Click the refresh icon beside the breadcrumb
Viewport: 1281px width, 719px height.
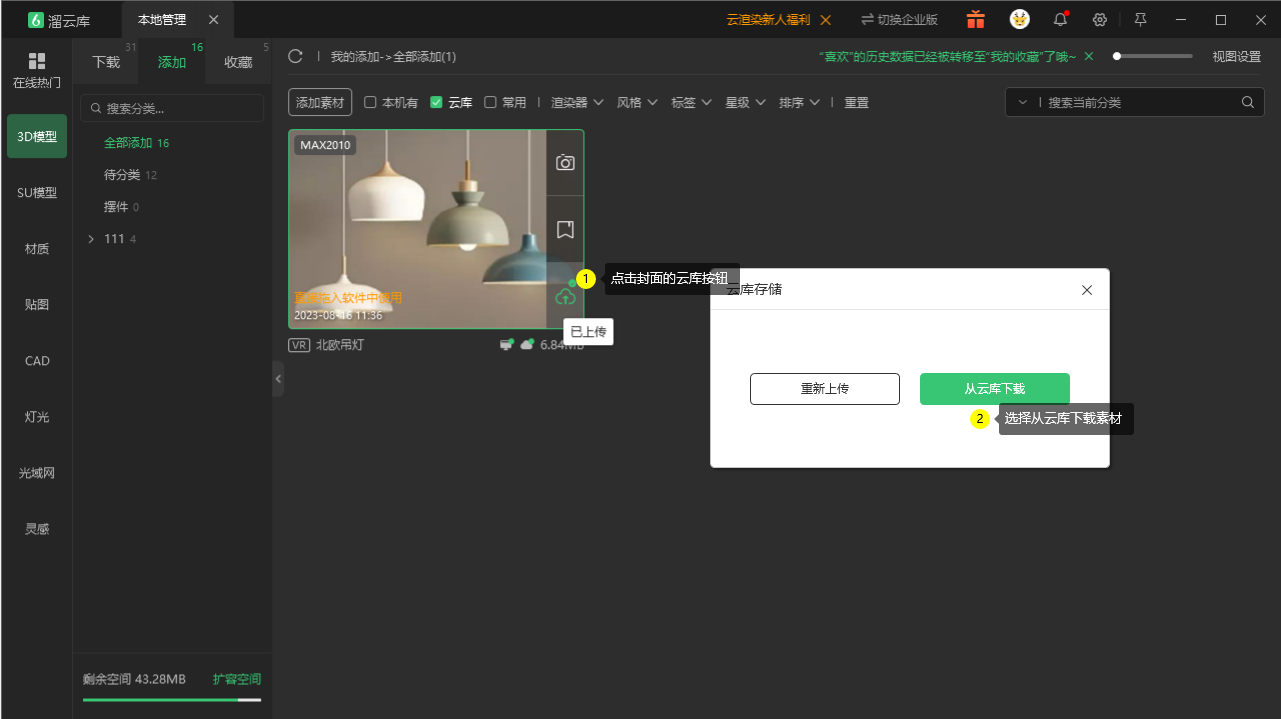[x=295, y=57]
